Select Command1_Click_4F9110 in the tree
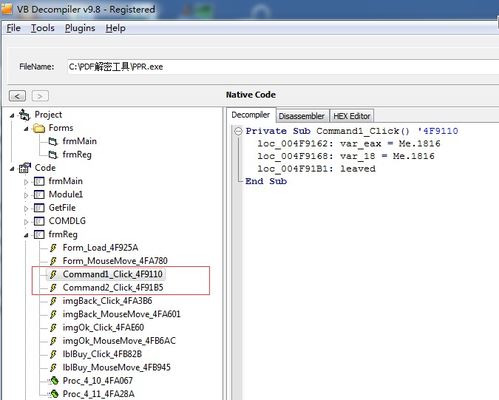 pyautogui.click(x=113, y=274)
